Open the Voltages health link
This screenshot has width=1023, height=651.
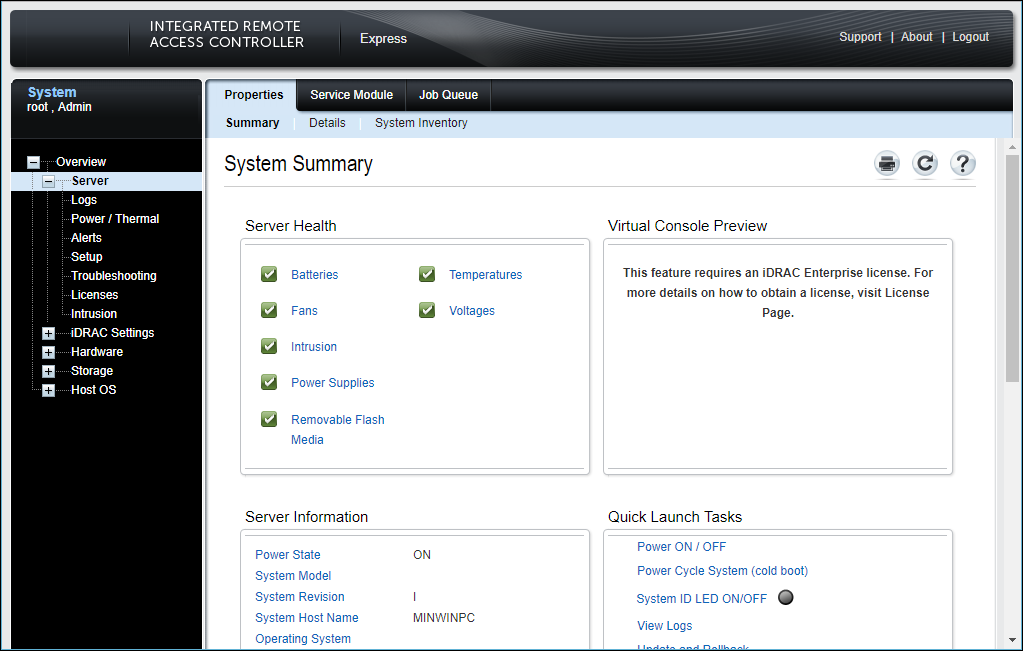472,310
